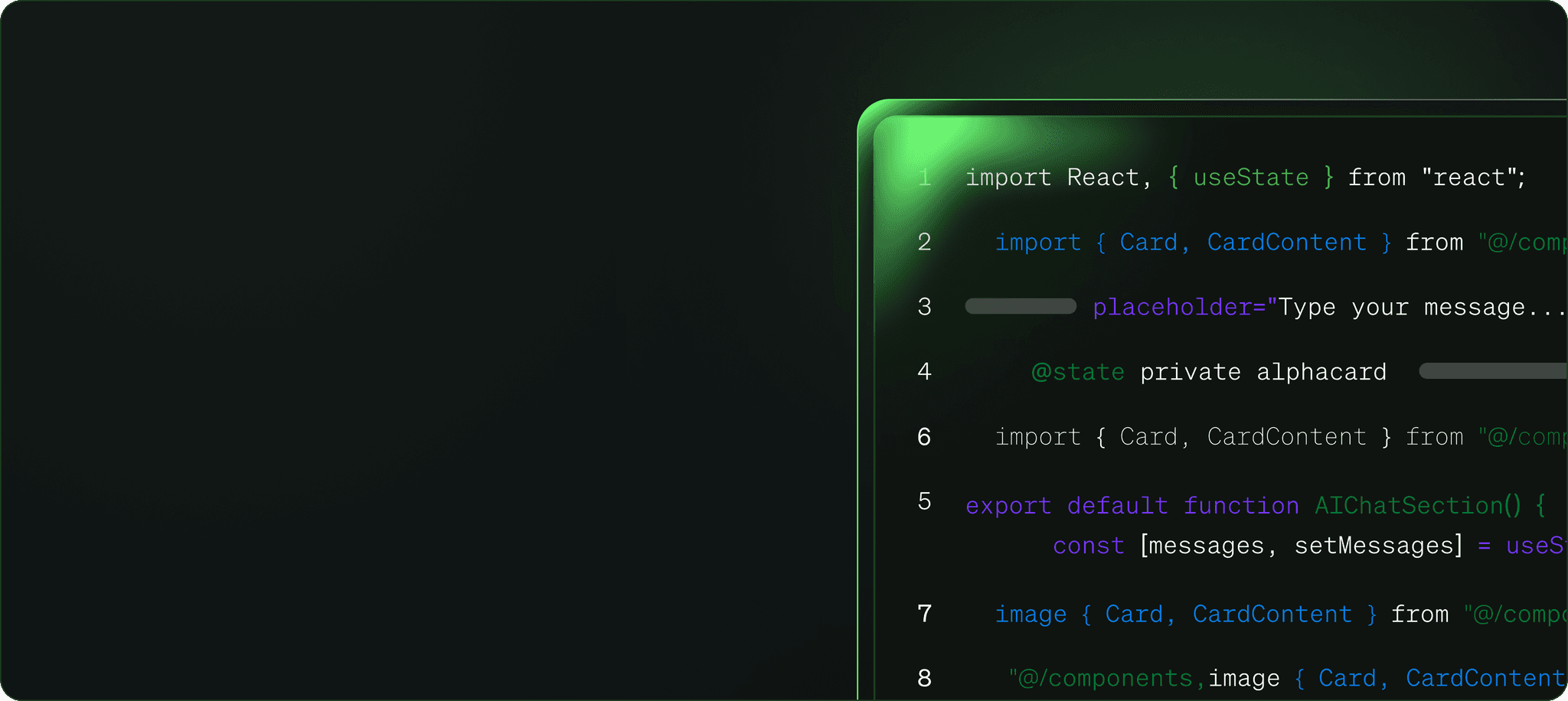The height and width of the screenshot is (701, 1568).
Task: Click the 'AIChatSection()' function name
Action: coord(1418,506)
